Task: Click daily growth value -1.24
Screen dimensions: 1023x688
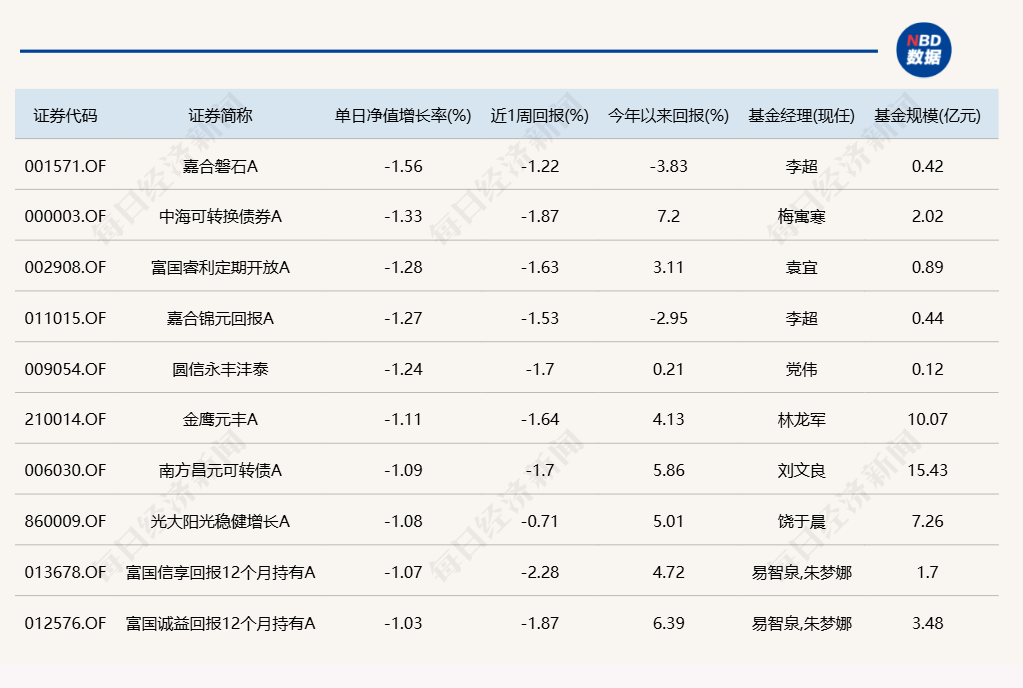Action: coord(403,369)
